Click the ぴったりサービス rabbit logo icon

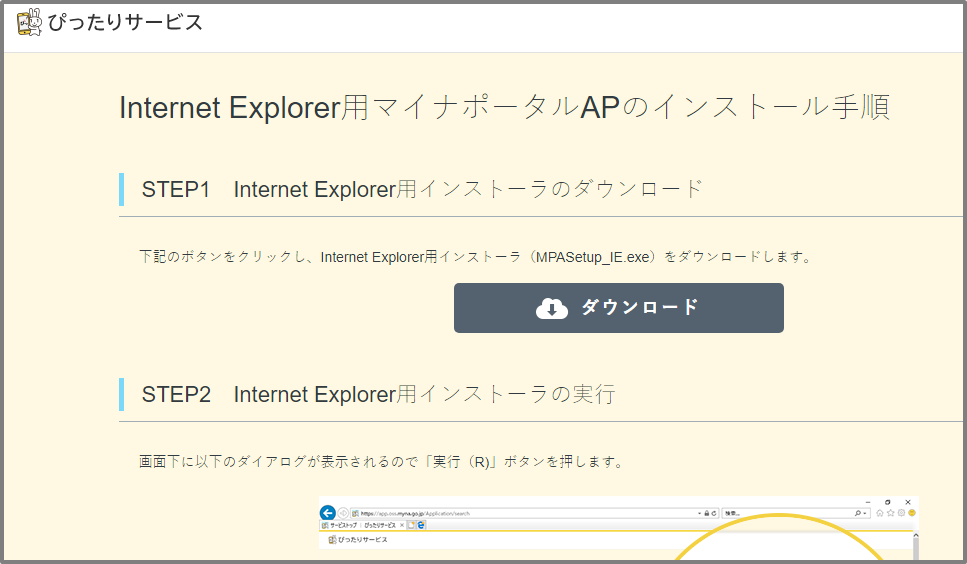[29, 22]
